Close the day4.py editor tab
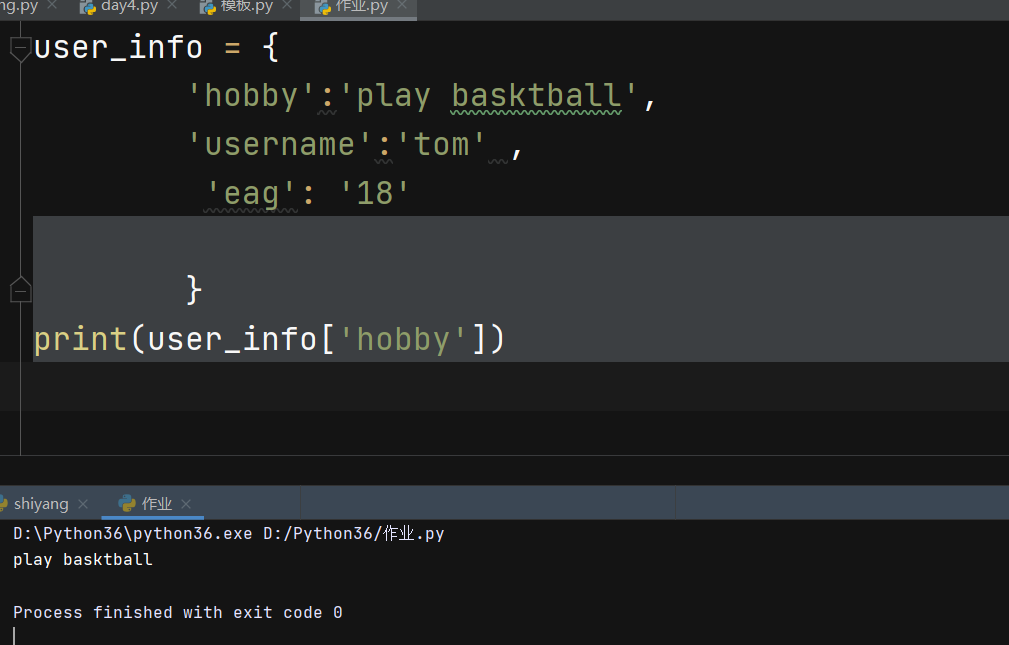1009x645 pixels. tap(172, 6)
